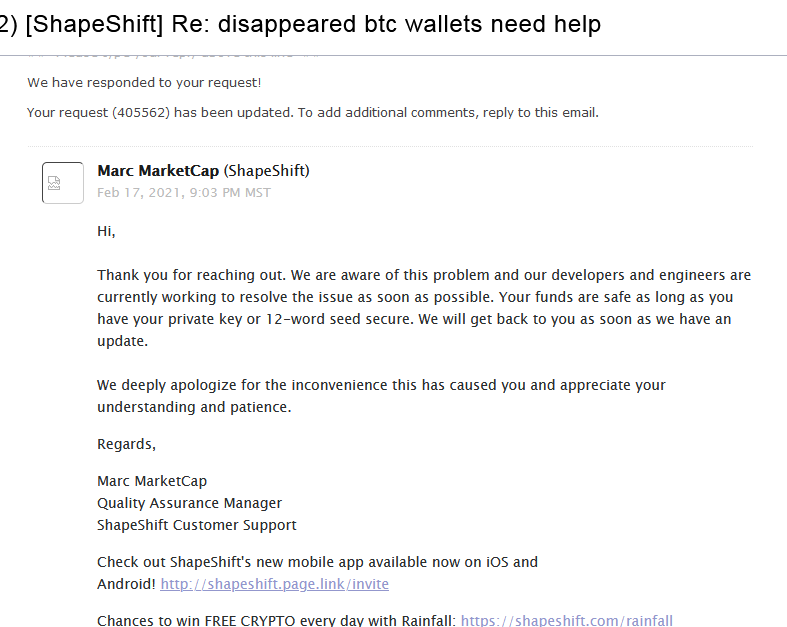Click the 'Thank you for reaching out' paragraph
The width and height of the screenshot is (787, 627).
tap(424, 308)
